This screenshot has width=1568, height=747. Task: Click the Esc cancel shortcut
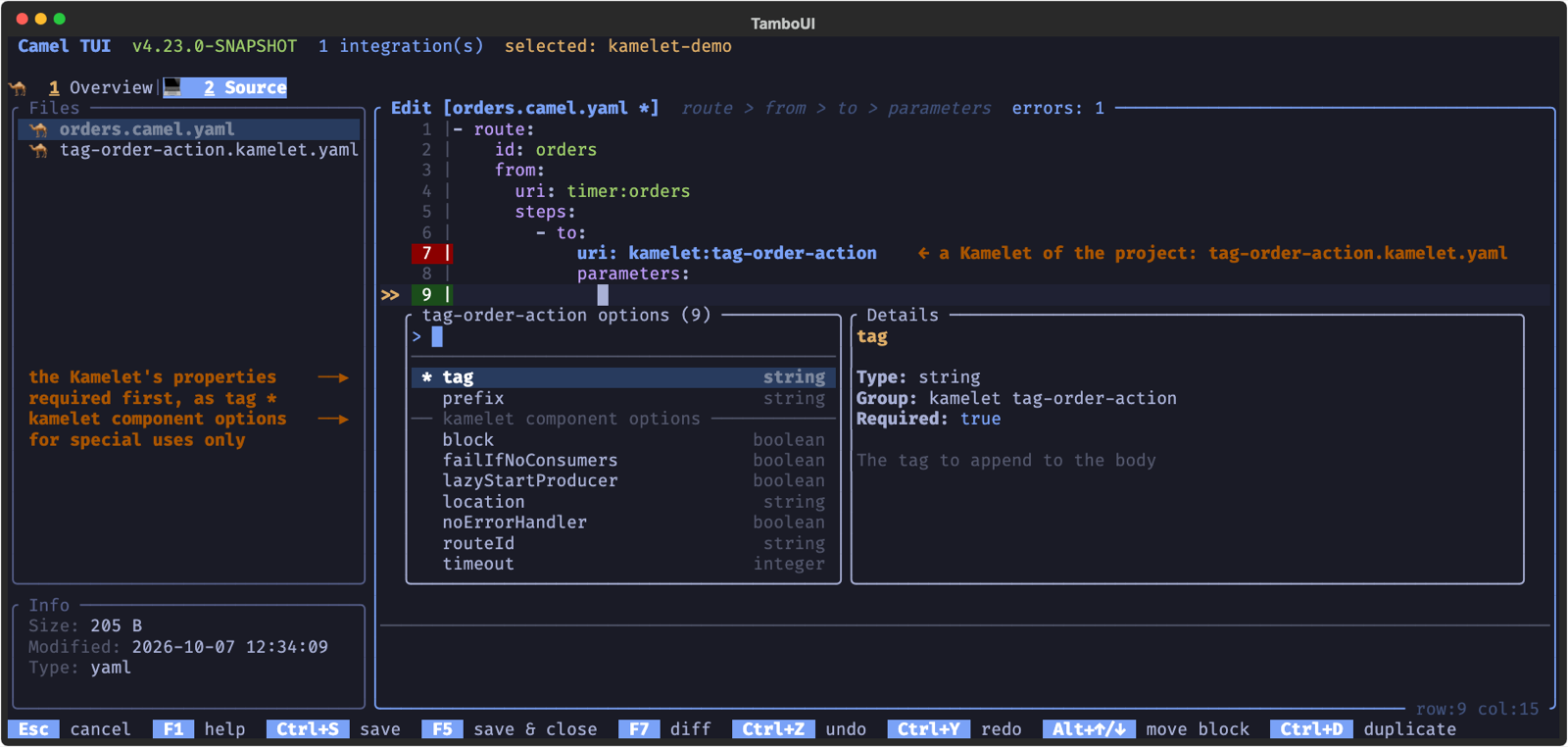(70, 729)
